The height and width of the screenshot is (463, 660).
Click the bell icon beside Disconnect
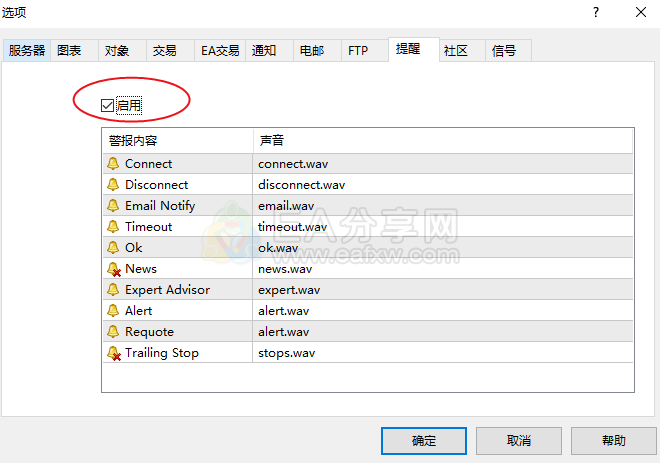[x=113, y=184]
